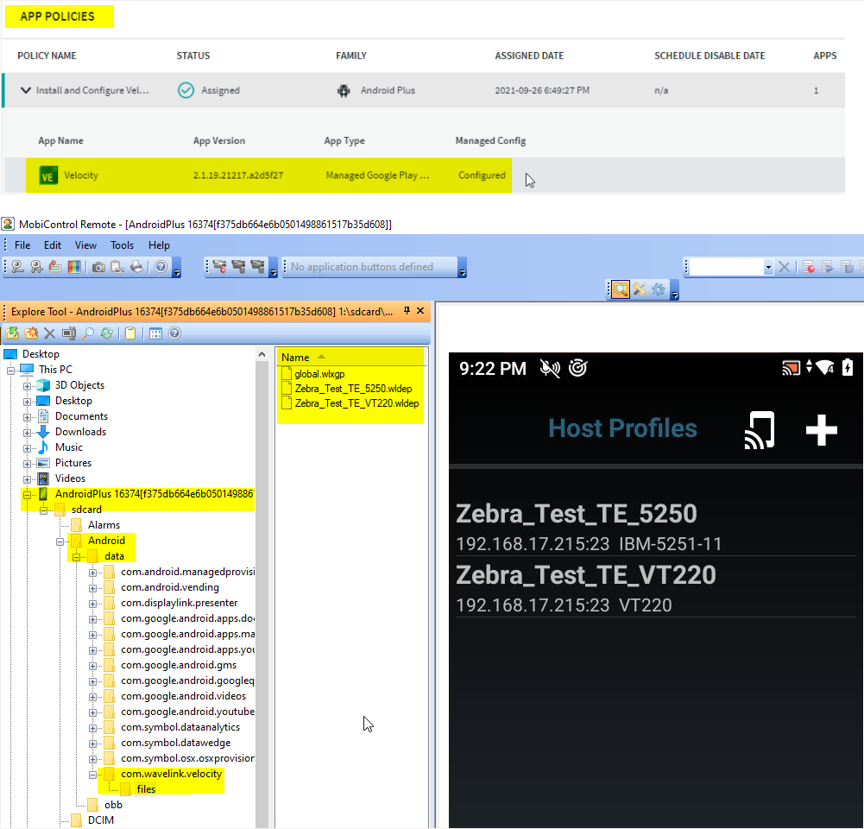Capture a screenshot using the camera toolbar icon
Screen dimensions: 864x829
point(99,267)
